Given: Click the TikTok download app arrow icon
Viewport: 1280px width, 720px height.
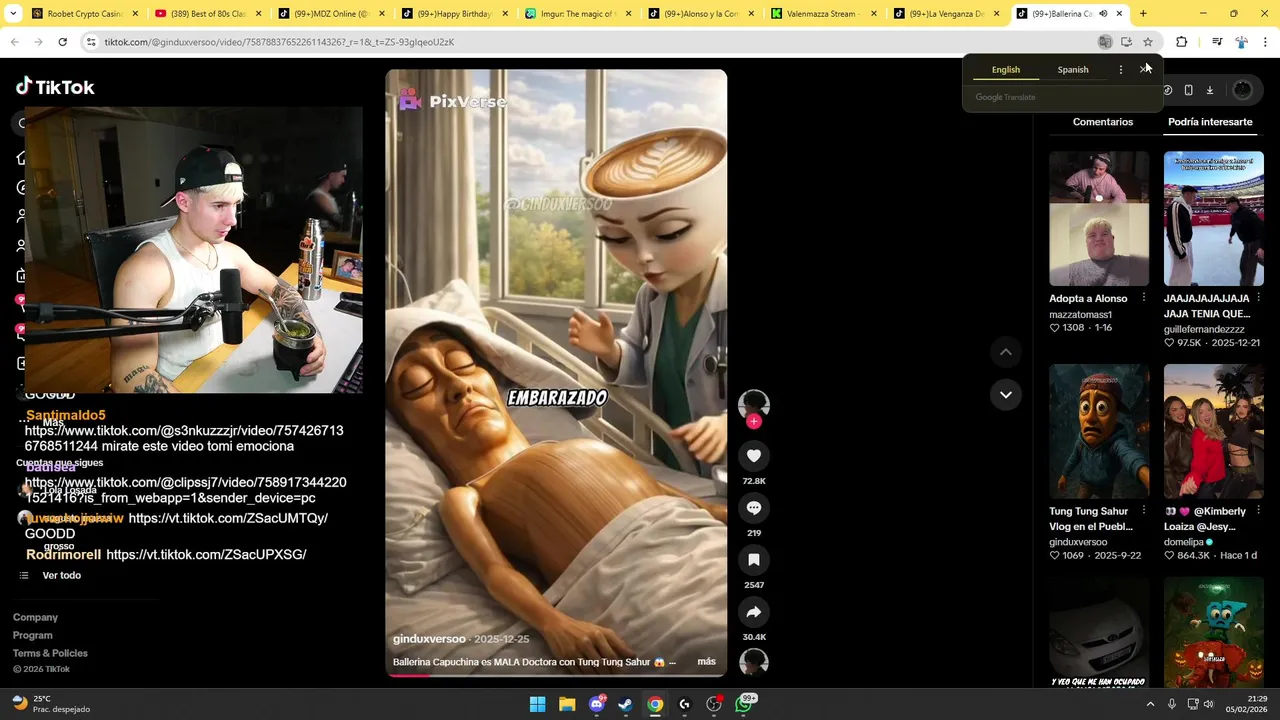Looking at the screenshot, I should [x=1209, y=90].
